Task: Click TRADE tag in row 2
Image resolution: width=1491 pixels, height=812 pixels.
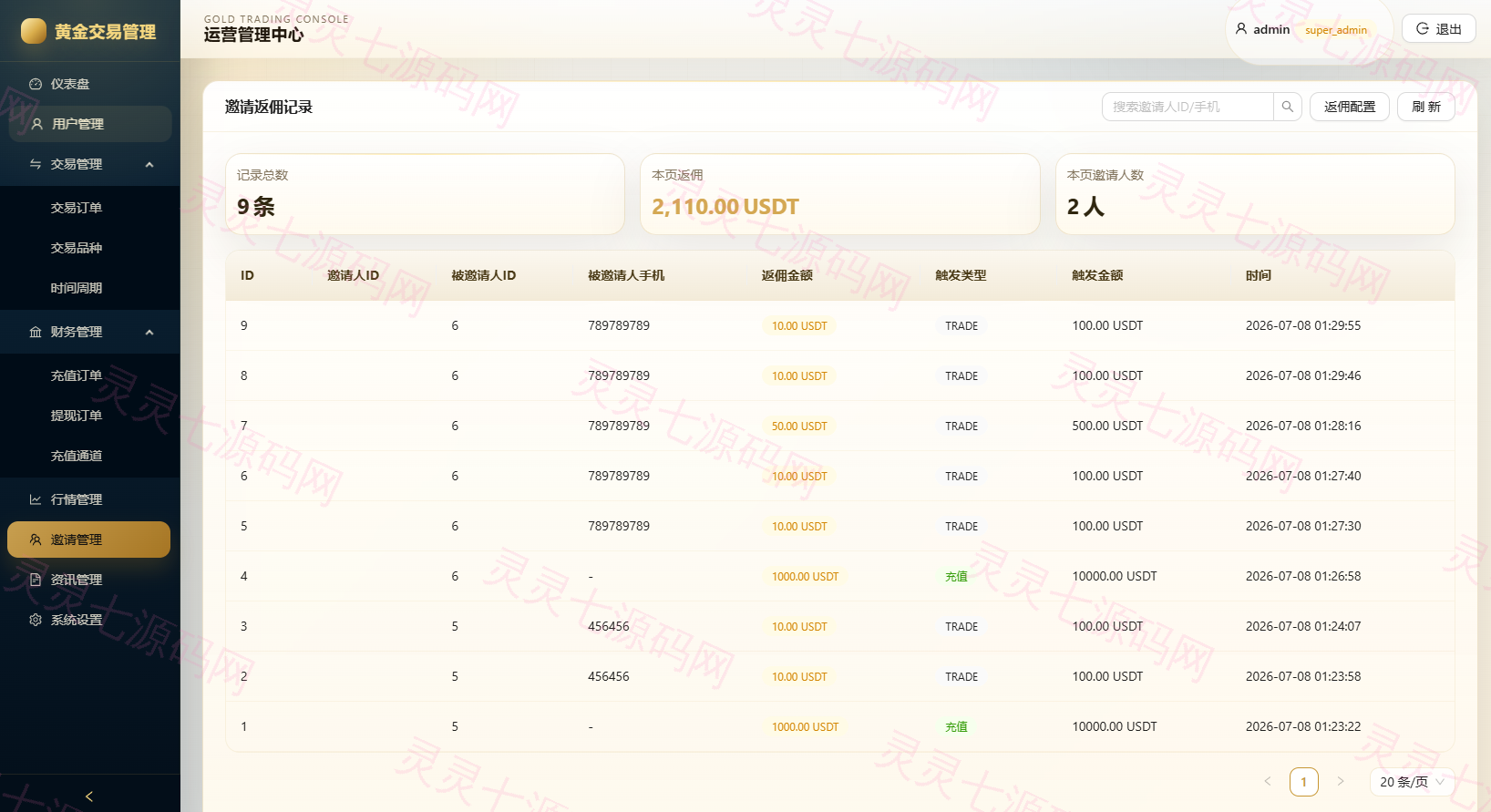Action: coord(961,677)
